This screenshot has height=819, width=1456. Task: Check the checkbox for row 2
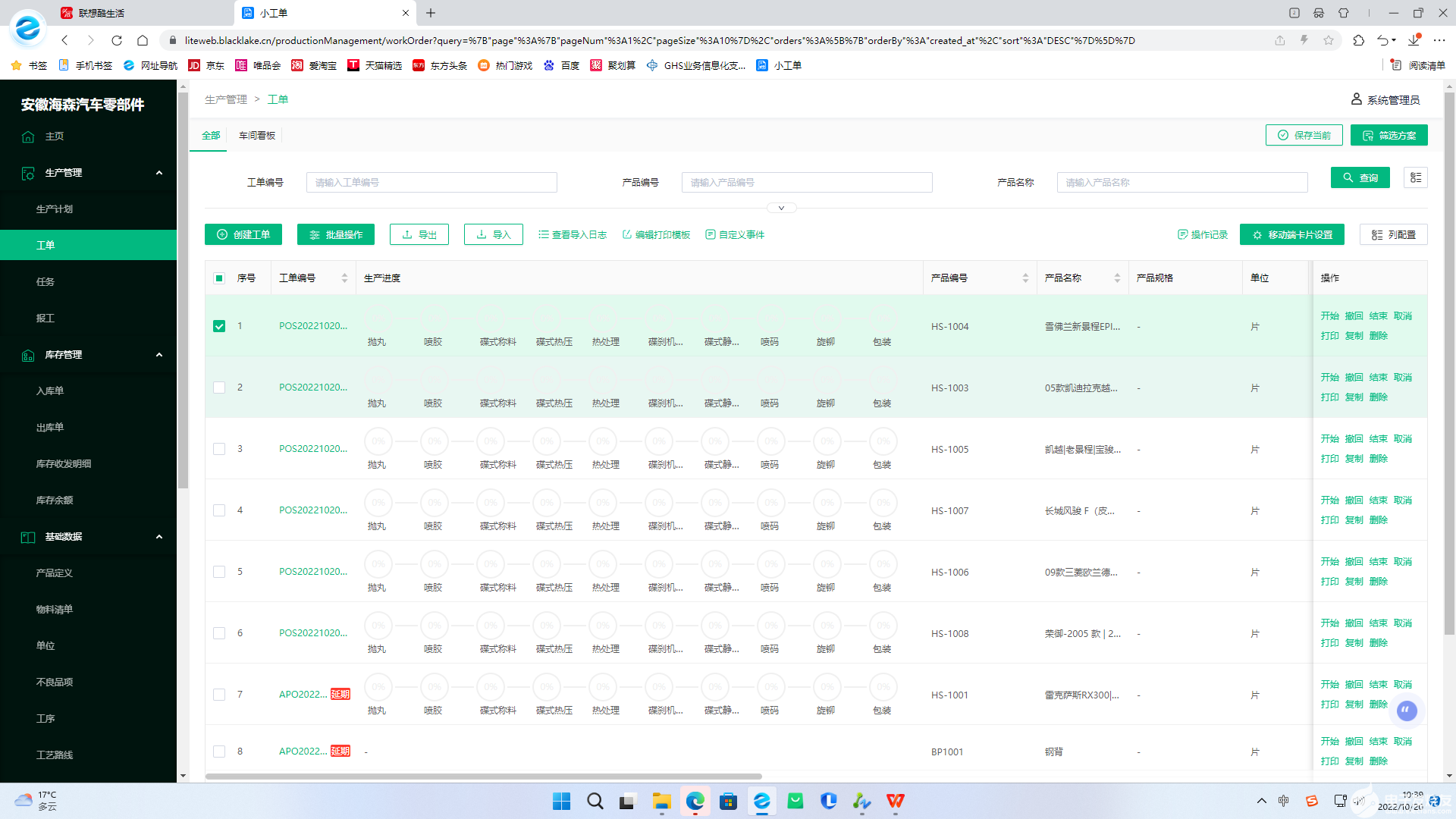click(x=219, y=388)
